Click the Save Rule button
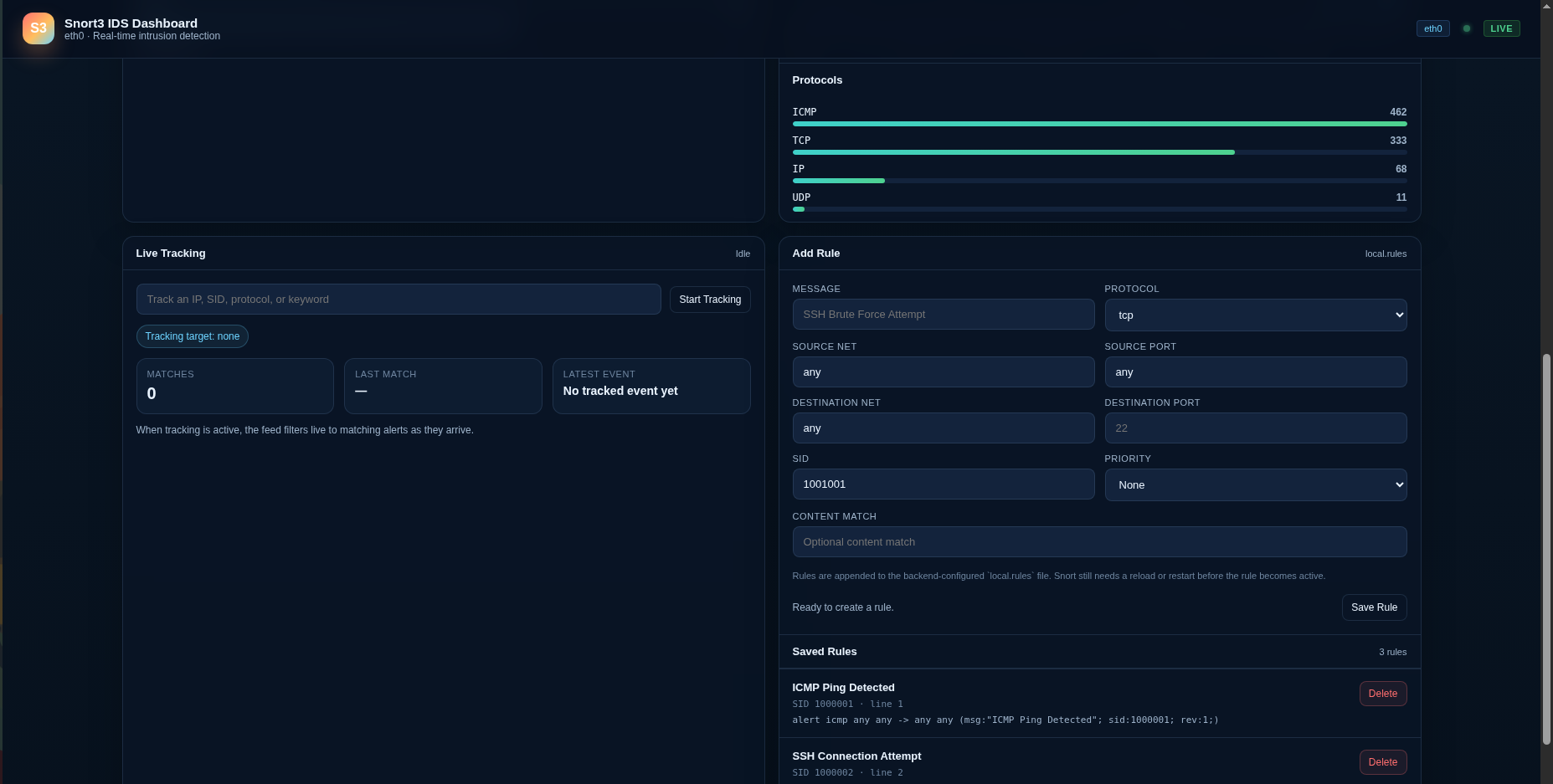1553x784 pixels. pyautogui.click(x=1374, y=607)
